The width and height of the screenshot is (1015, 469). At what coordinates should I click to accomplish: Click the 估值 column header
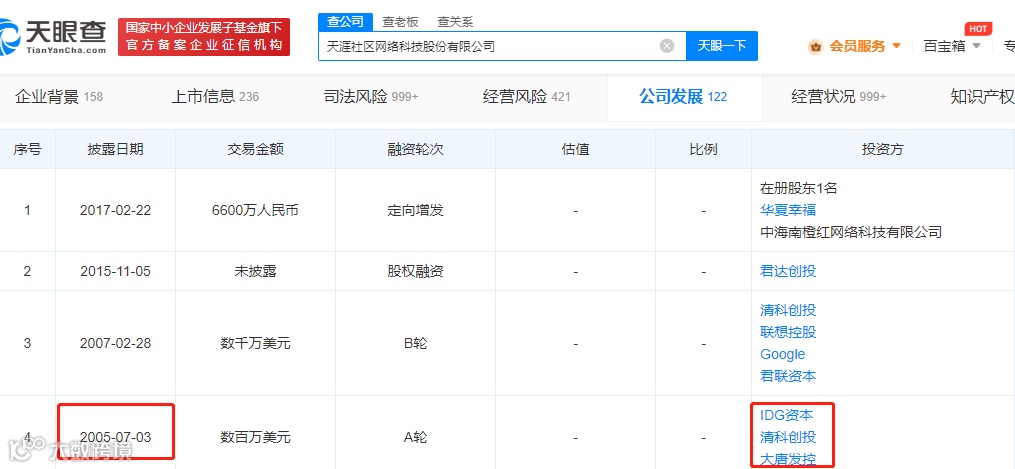coord(575,149)
